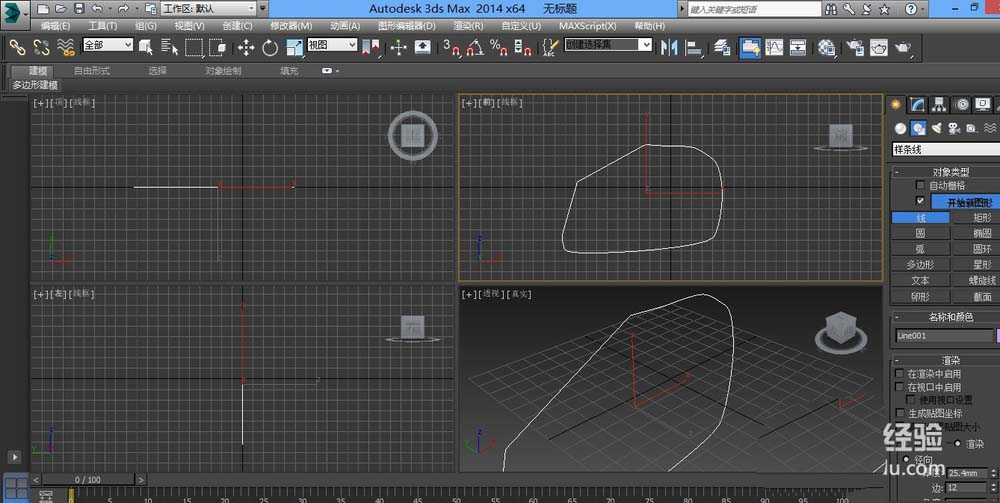This screenshot has height=503, width=1000.
Task: Select the Move transform tool
Action: tap(246, 47)
